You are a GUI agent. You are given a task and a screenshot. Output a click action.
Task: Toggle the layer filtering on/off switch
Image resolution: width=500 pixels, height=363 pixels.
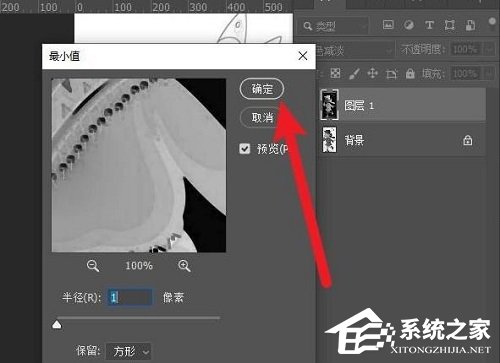click(492, 25)
